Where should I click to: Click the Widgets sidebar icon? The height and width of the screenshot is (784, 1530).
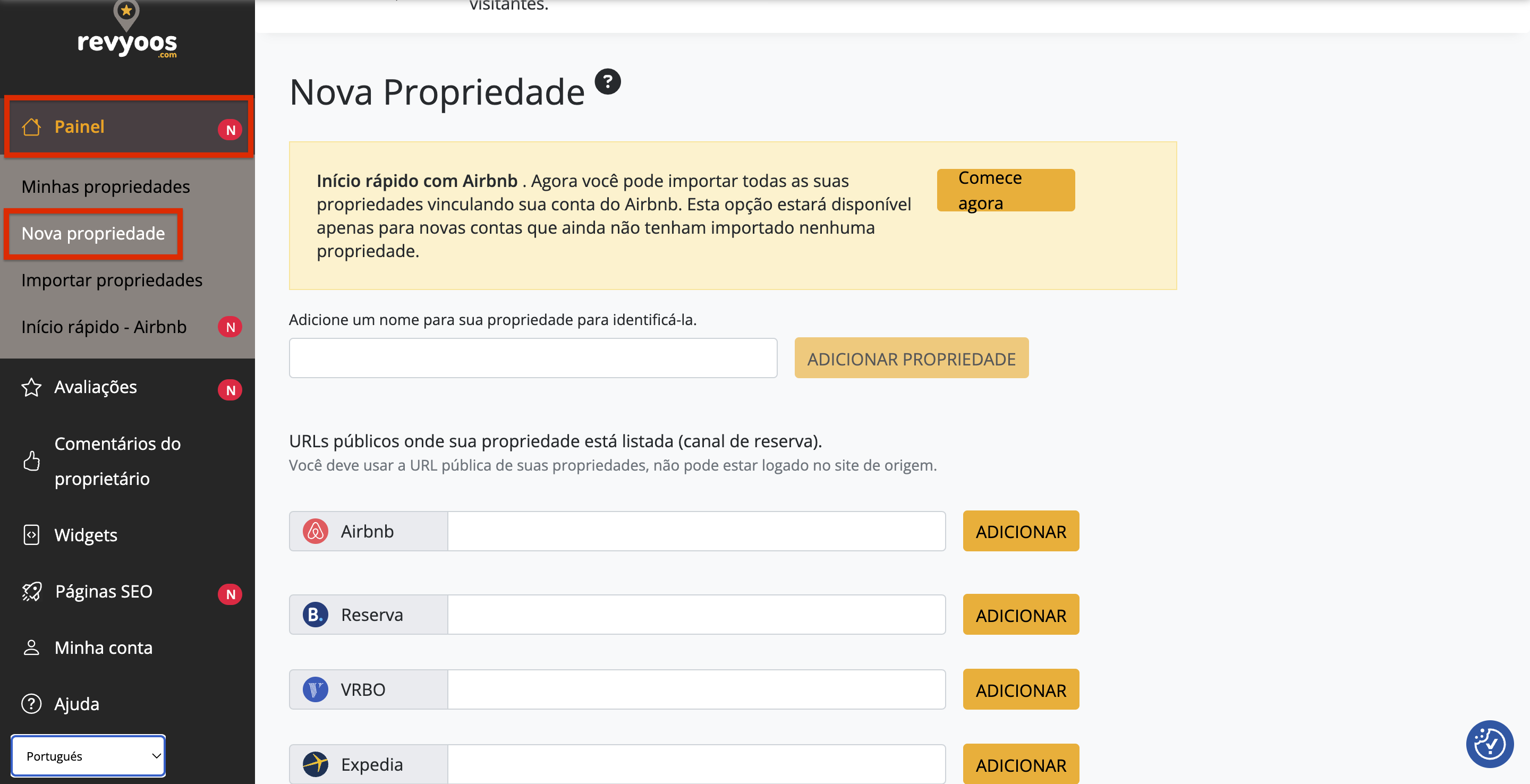pyautogui.click(x=32, y=534)
